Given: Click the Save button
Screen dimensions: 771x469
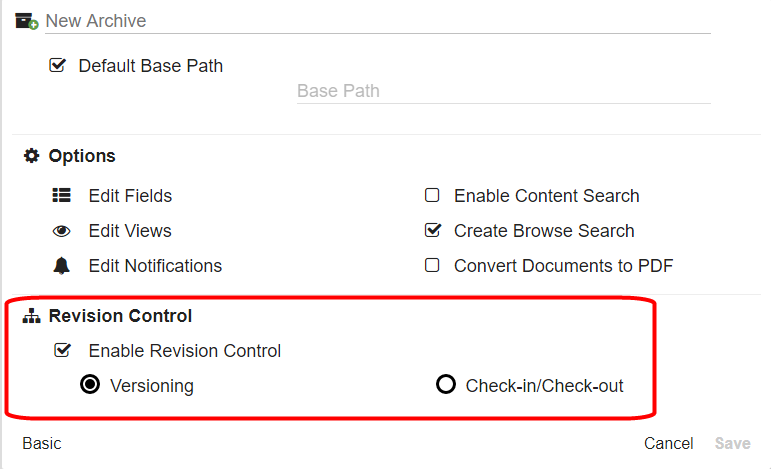Looking at the screenshot, I should click(x=733, y=443).
